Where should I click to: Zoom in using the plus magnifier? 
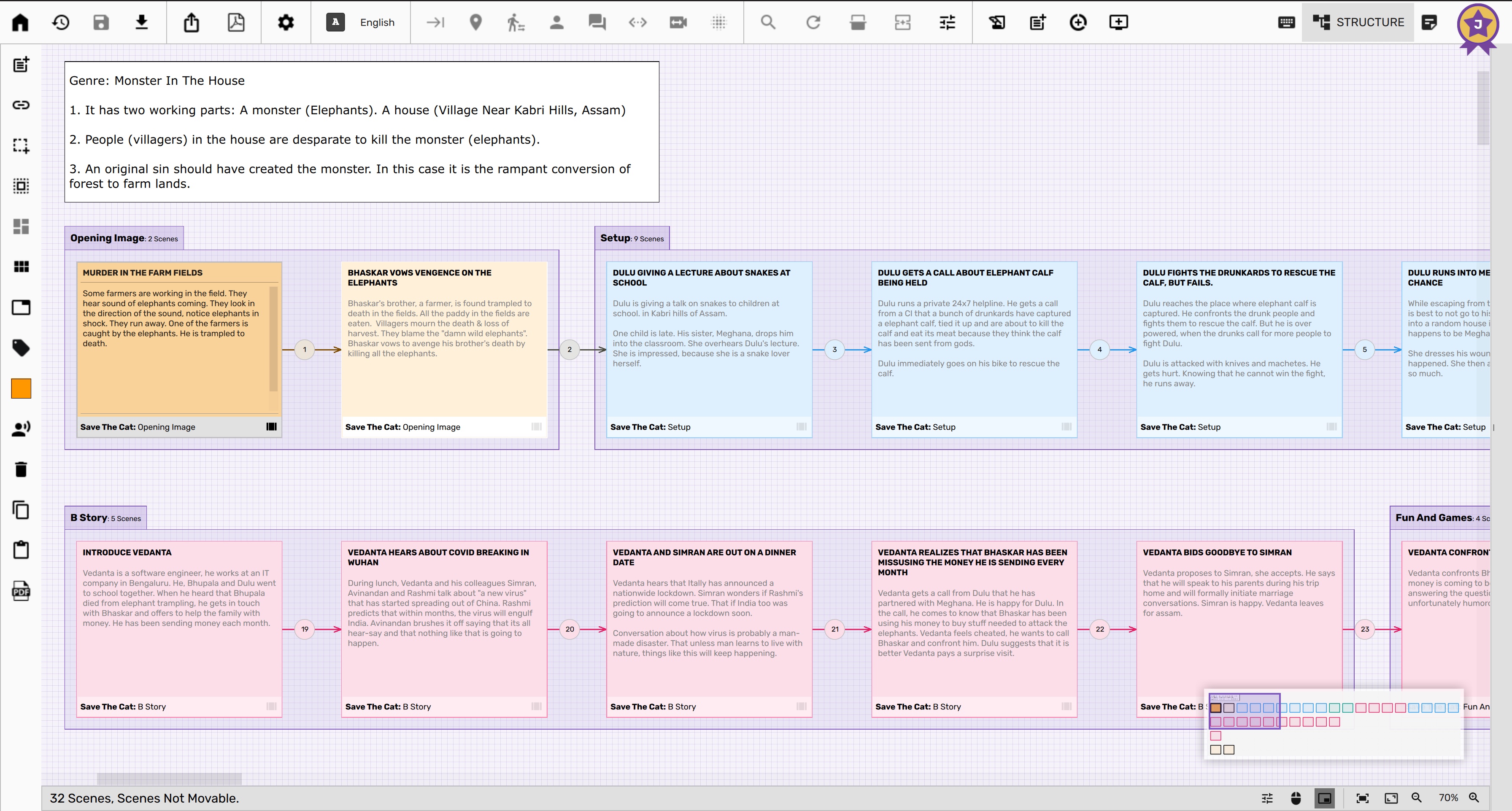click(1474, 798)
